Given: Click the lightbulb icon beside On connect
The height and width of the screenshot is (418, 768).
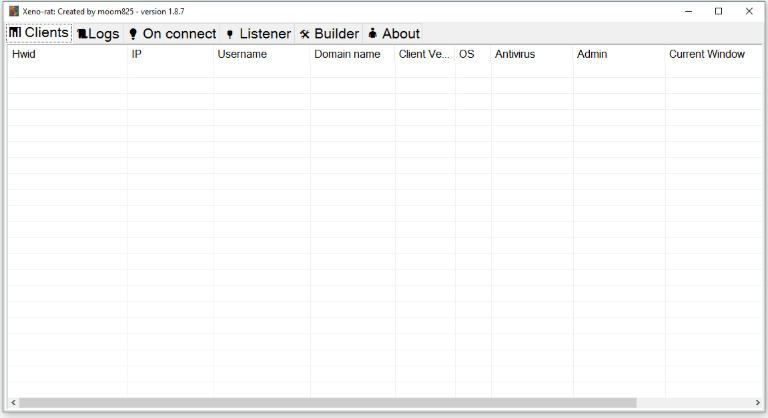Looking at the screenshot, I should click(x=133, y=34).
